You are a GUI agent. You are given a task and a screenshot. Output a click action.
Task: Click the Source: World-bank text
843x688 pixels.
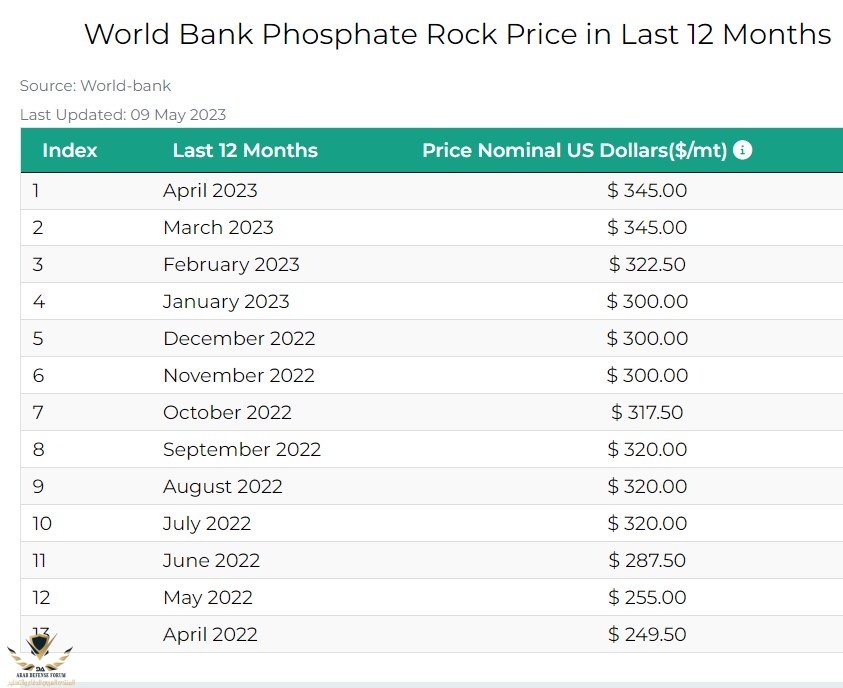[x=95, y=86]
